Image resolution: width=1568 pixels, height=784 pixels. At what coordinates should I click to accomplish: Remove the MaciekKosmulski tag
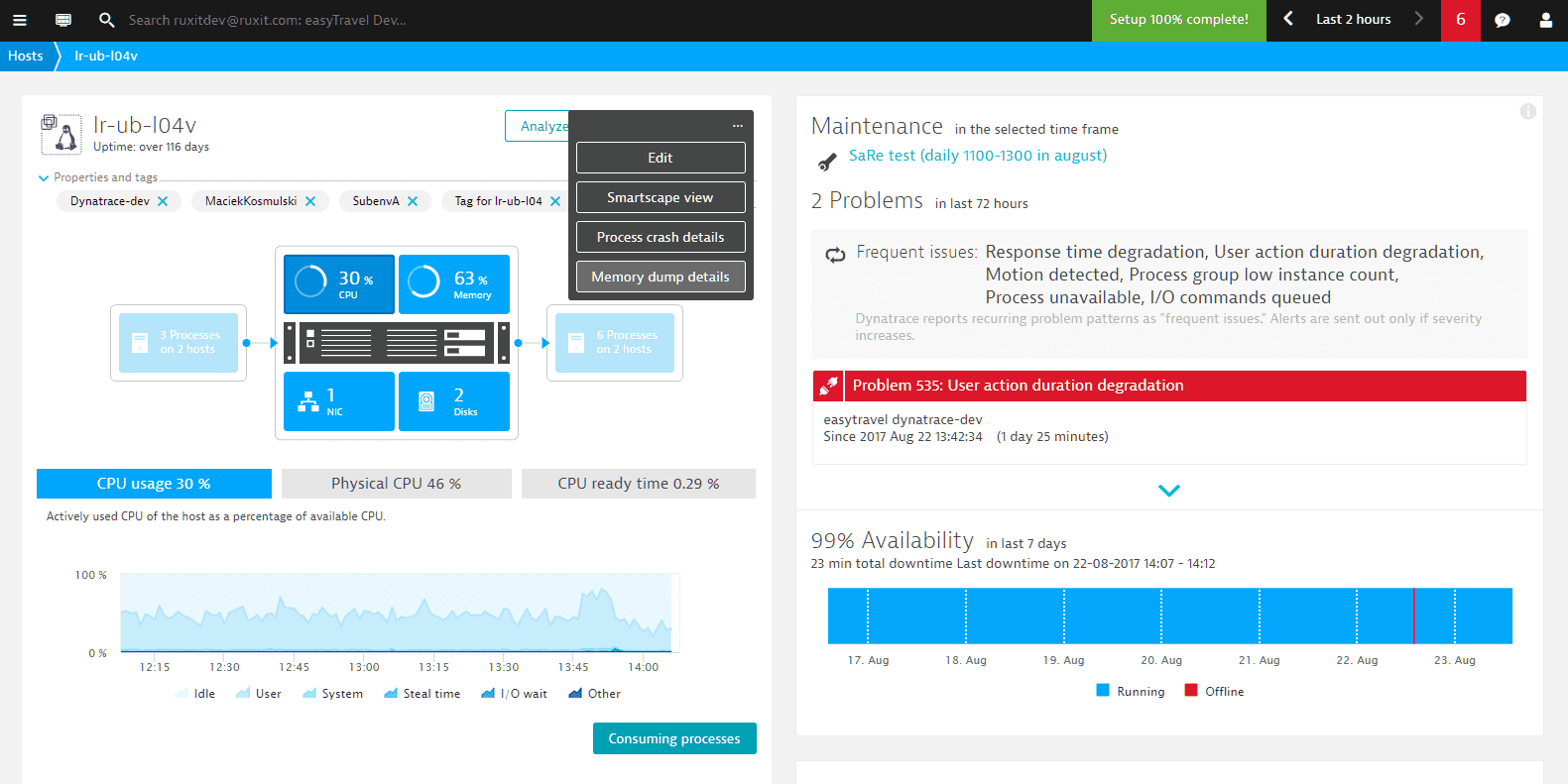(x=310, y=201)
